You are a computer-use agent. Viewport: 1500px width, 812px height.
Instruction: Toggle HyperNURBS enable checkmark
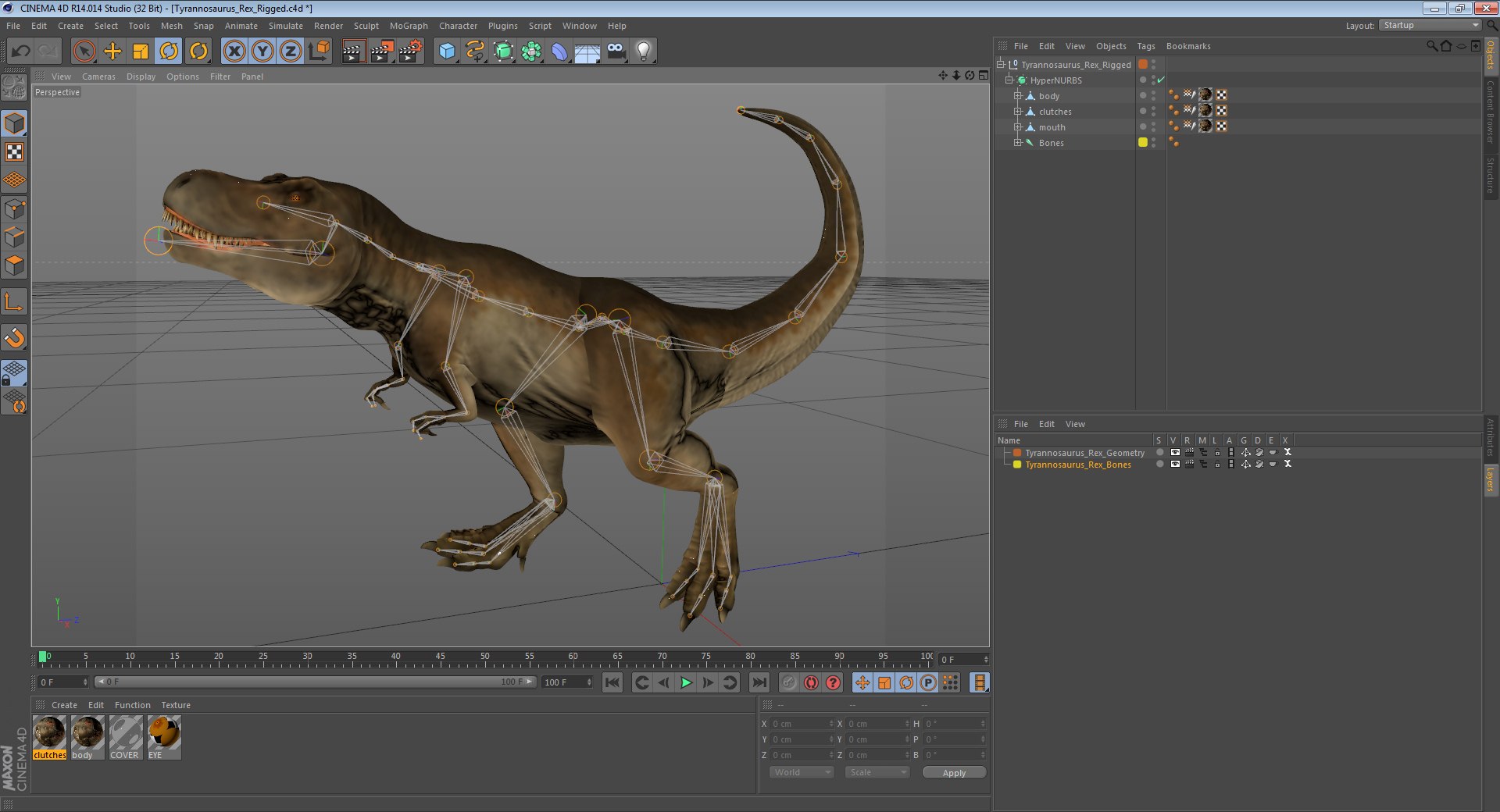tap(1161, 80)
